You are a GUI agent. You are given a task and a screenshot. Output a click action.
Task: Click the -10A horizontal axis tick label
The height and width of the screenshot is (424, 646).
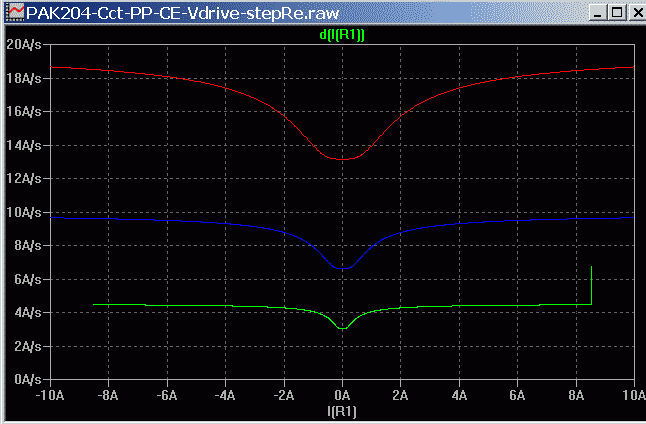[x=50, y=396]
